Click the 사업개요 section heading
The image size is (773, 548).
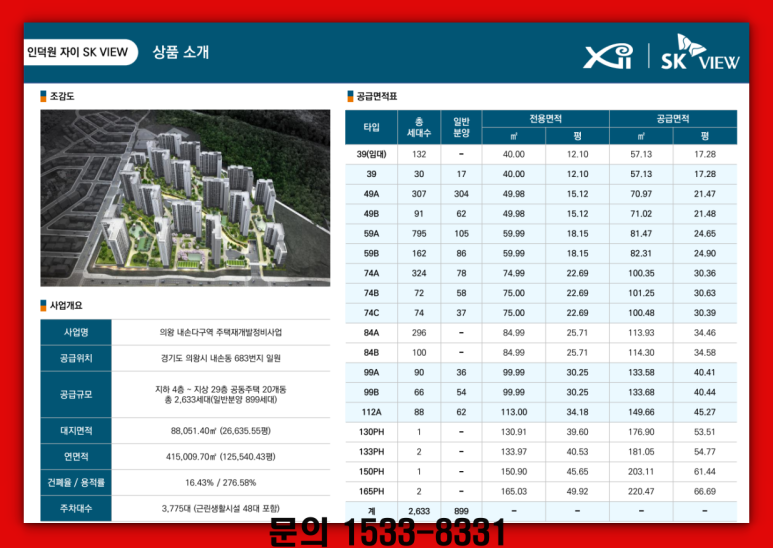[66, 306]
